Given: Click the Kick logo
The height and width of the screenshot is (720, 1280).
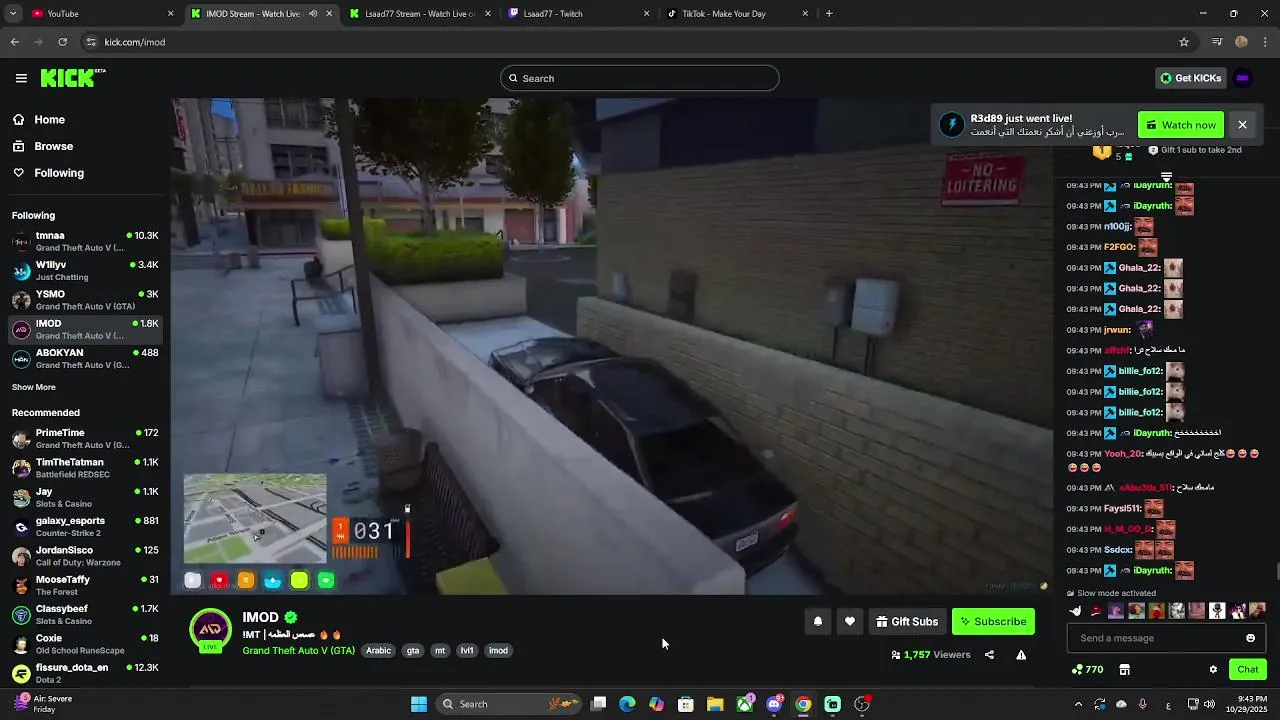Looking at the screenshot, I should [x=73, y=78].
